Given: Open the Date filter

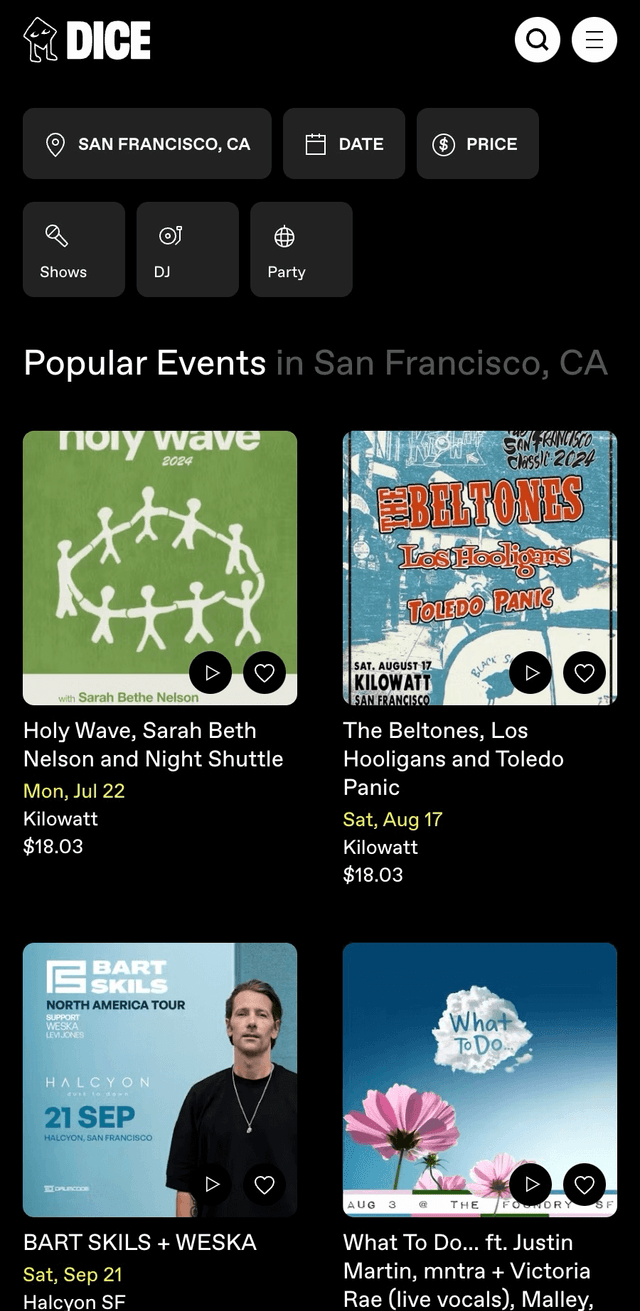Looking at the screenshot, I should [344, 144].
